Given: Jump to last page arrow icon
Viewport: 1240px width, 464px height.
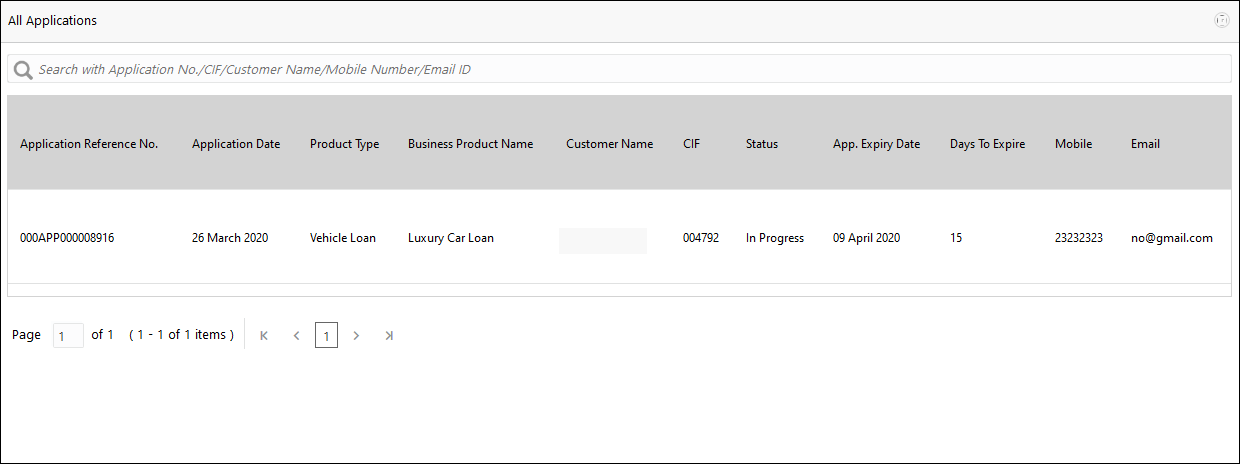Looking at the screenshot, I should click(x=389, y=336).
